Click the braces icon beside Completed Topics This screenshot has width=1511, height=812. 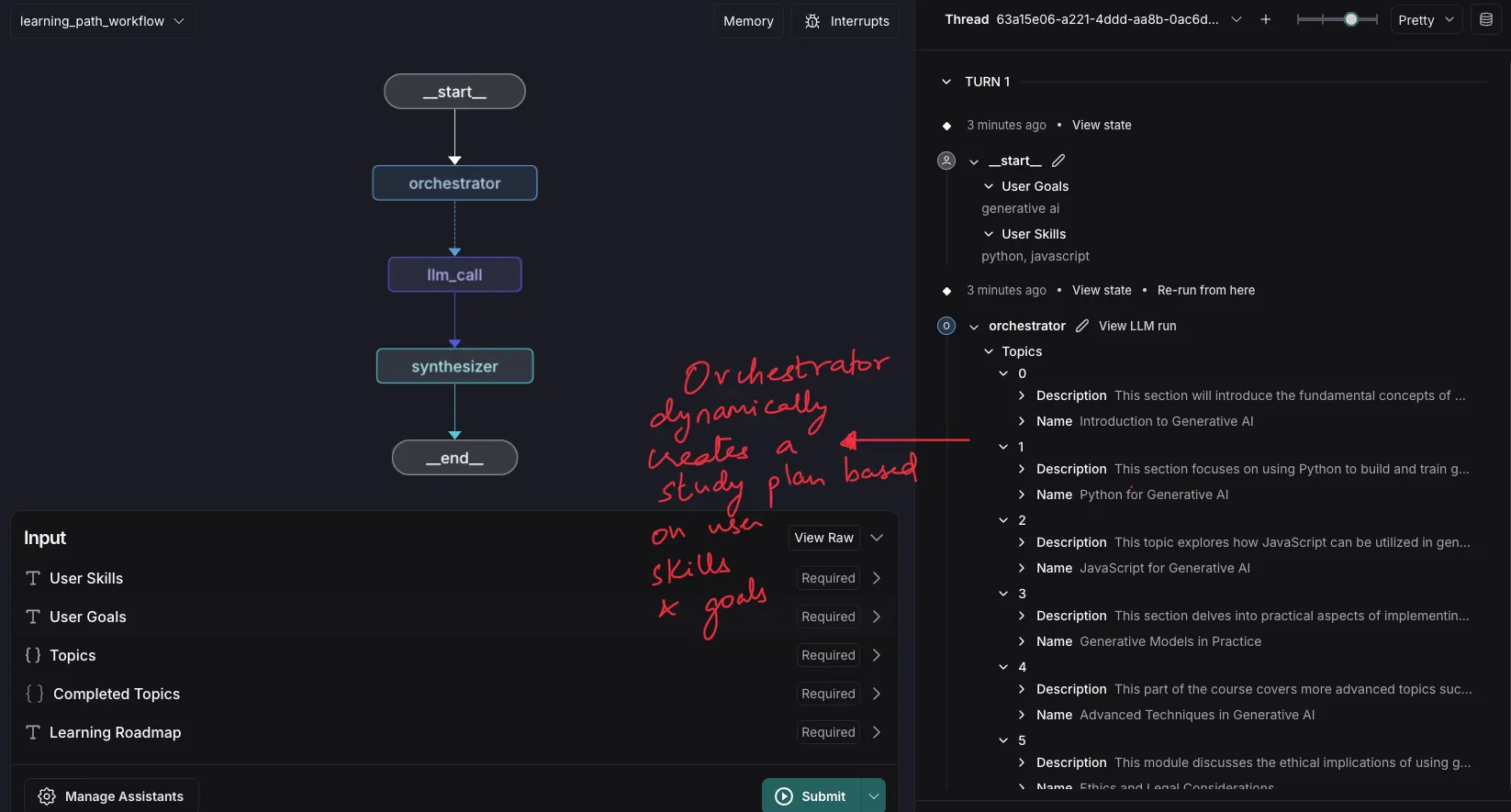coord(35,694)
